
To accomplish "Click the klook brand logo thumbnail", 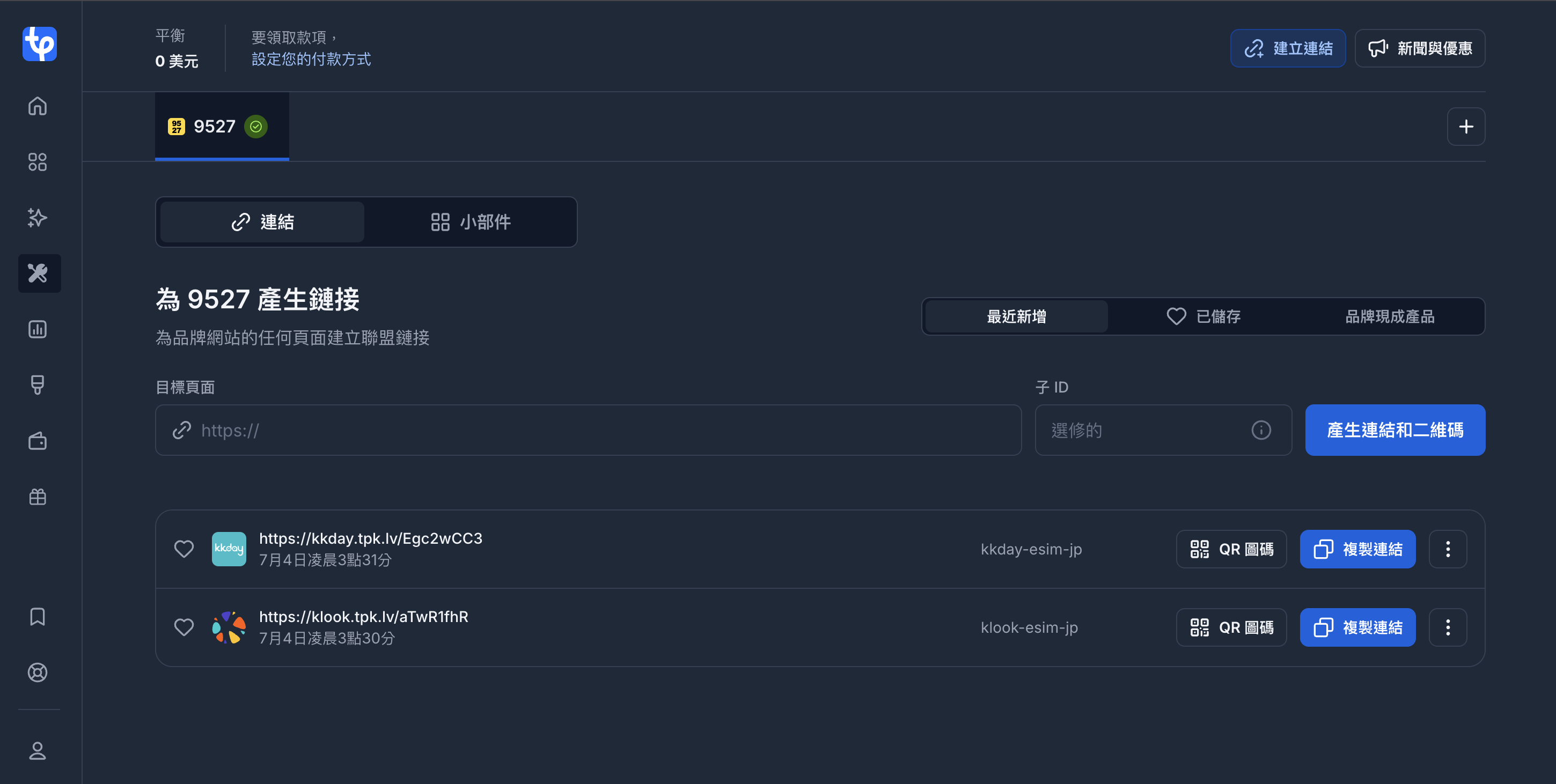I will 229,627.
